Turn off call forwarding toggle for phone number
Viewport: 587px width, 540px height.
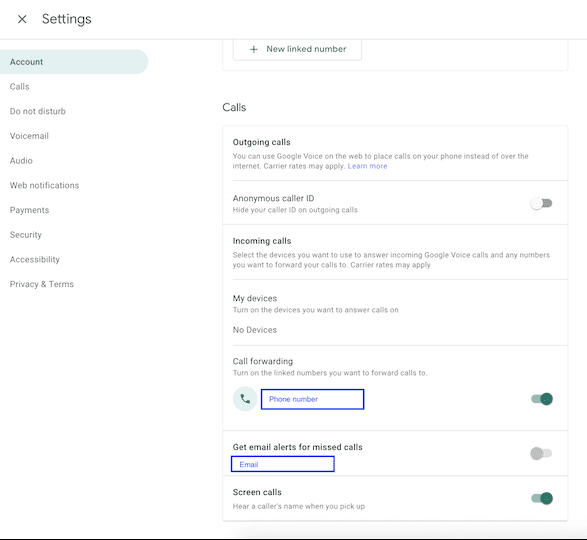pos(542,399)
